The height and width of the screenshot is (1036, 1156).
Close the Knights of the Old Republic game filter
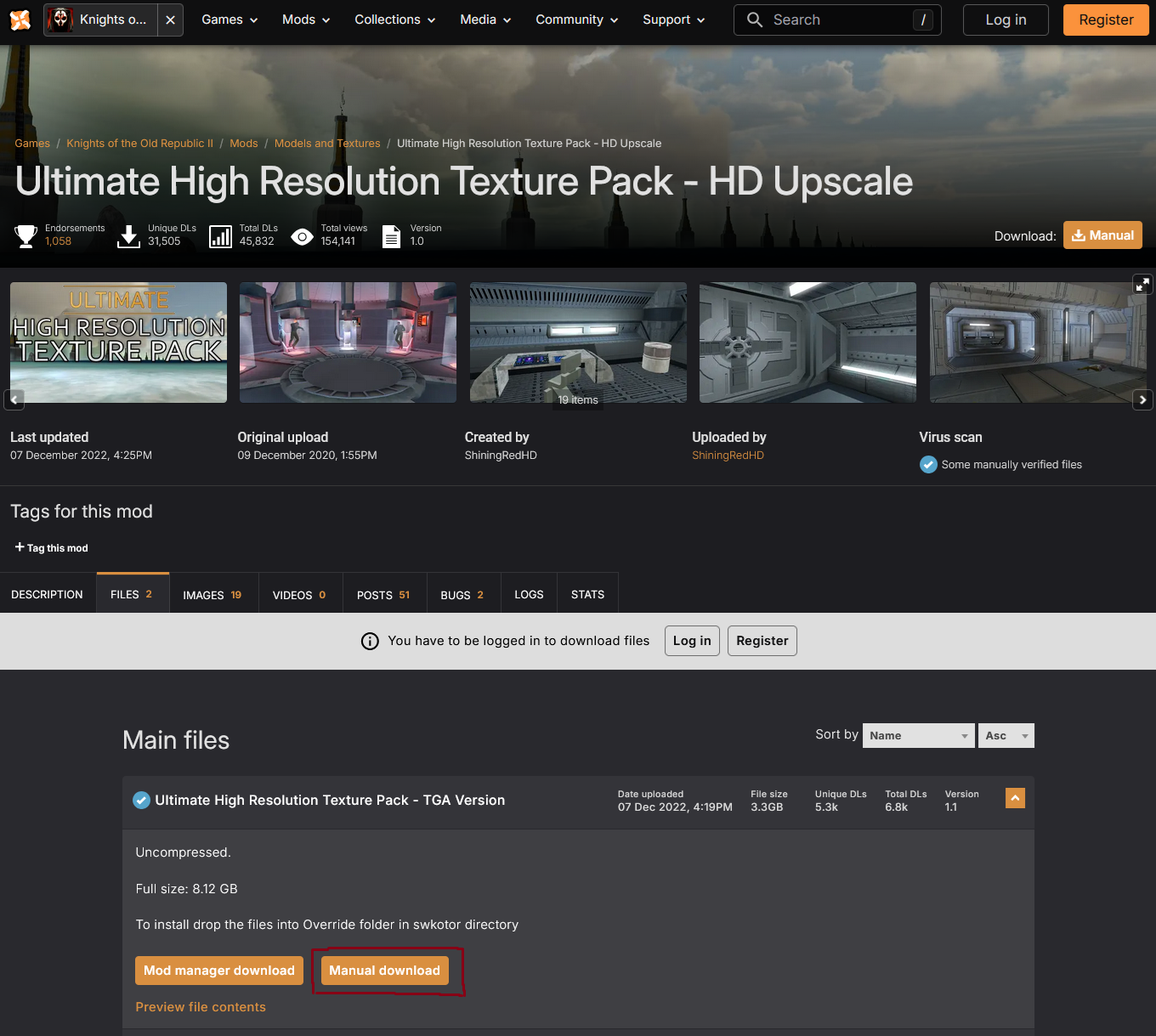(x=170, y=20)
